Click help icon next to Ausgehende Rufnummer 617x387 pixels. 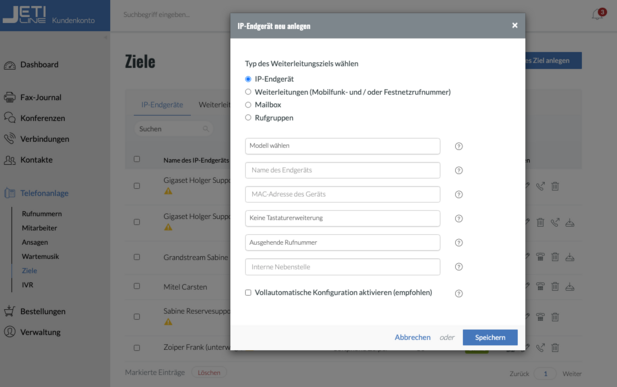(458, 243)
